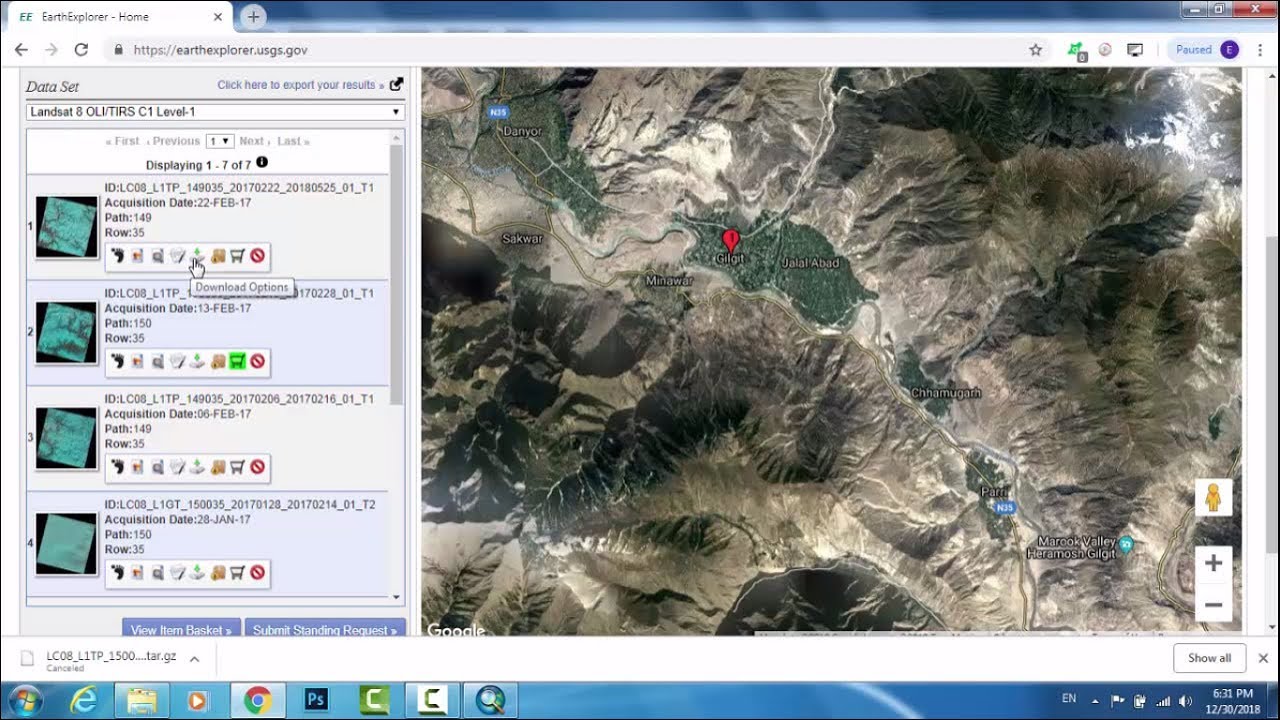Open metadata for the 13-FEB-17 scene
The height and width of the screenshot is (720, 1280).
(178, 362)
